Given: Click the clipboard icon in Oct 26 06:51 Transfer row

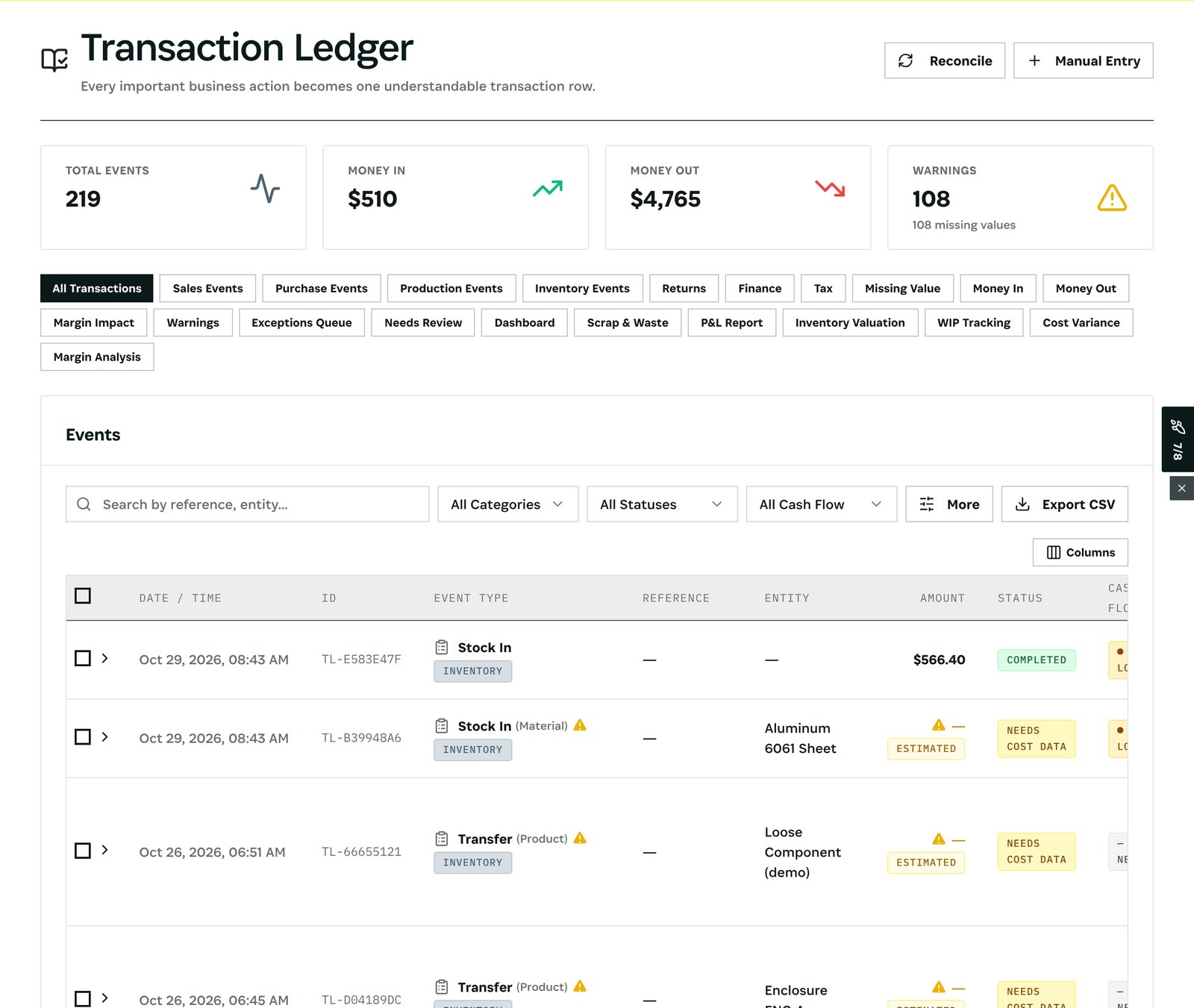Looking at the screenshot, I should 442,839.
